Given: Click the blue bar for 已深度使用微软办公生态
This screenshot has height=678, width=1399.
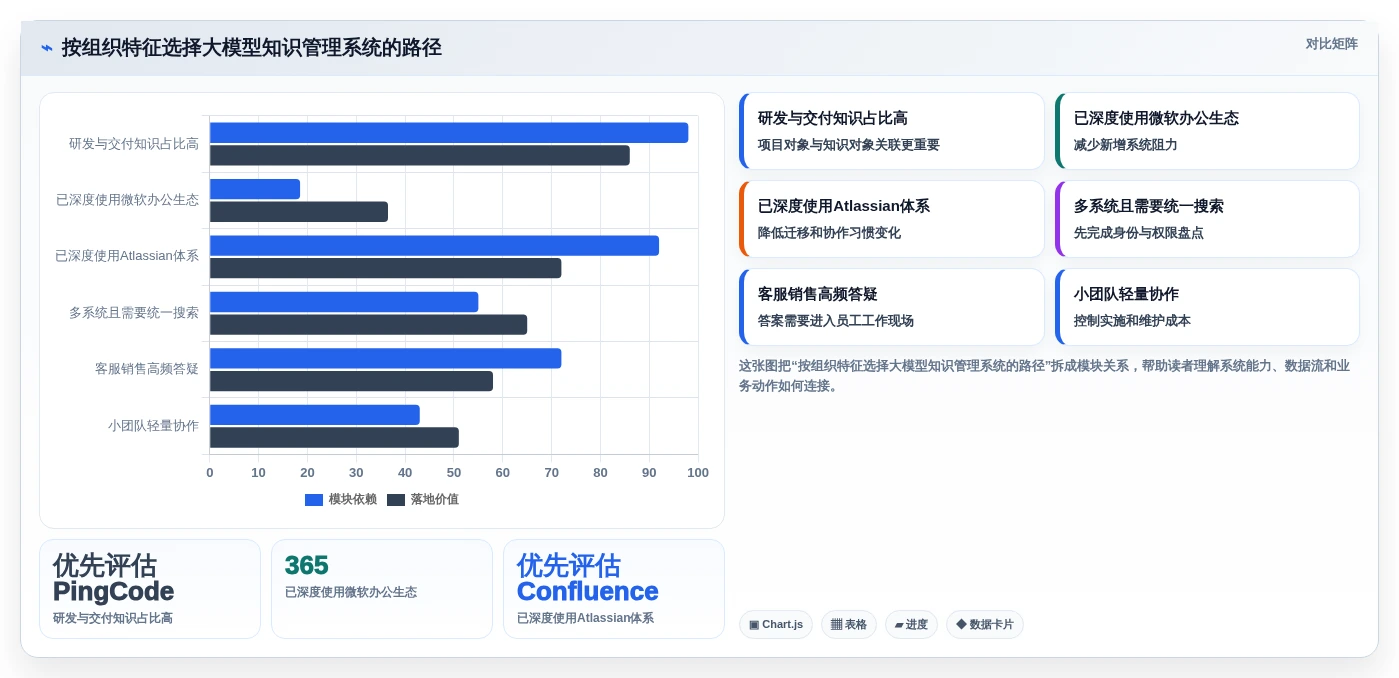Looking at the screenshot, I should click(255, 189).
